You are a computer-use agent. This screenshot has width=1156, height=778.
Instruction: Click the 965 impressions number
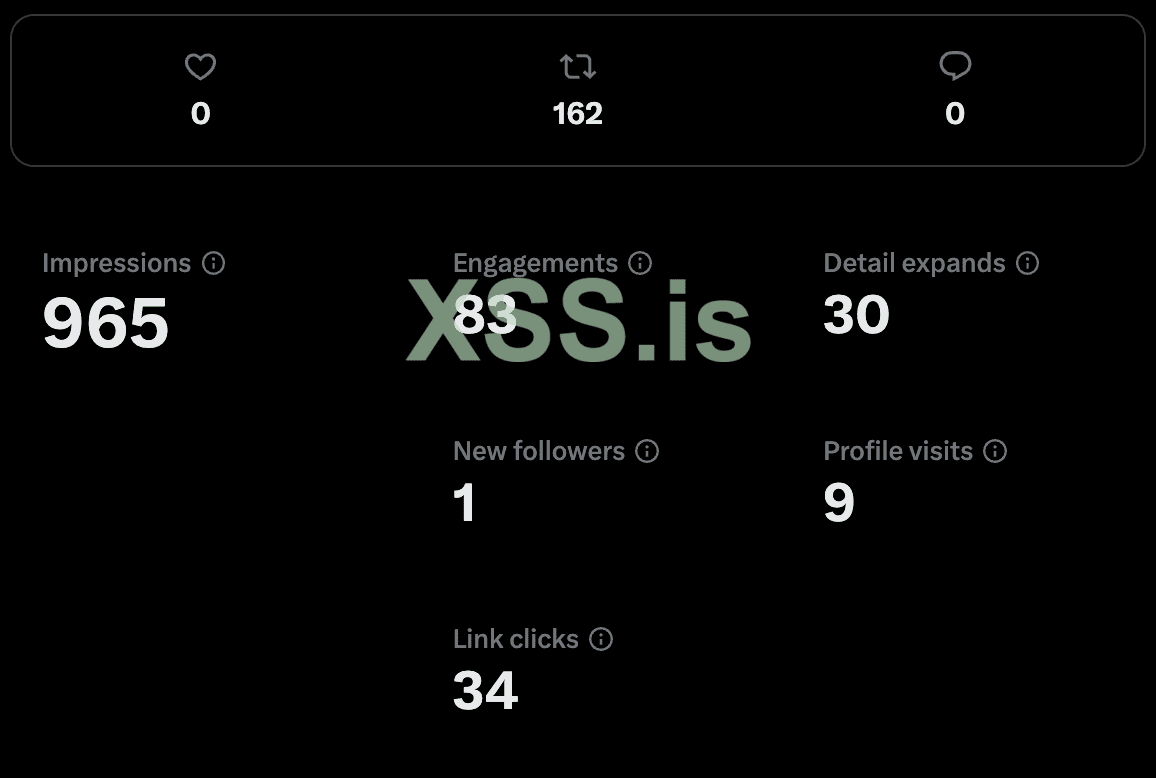click(106, 323)
